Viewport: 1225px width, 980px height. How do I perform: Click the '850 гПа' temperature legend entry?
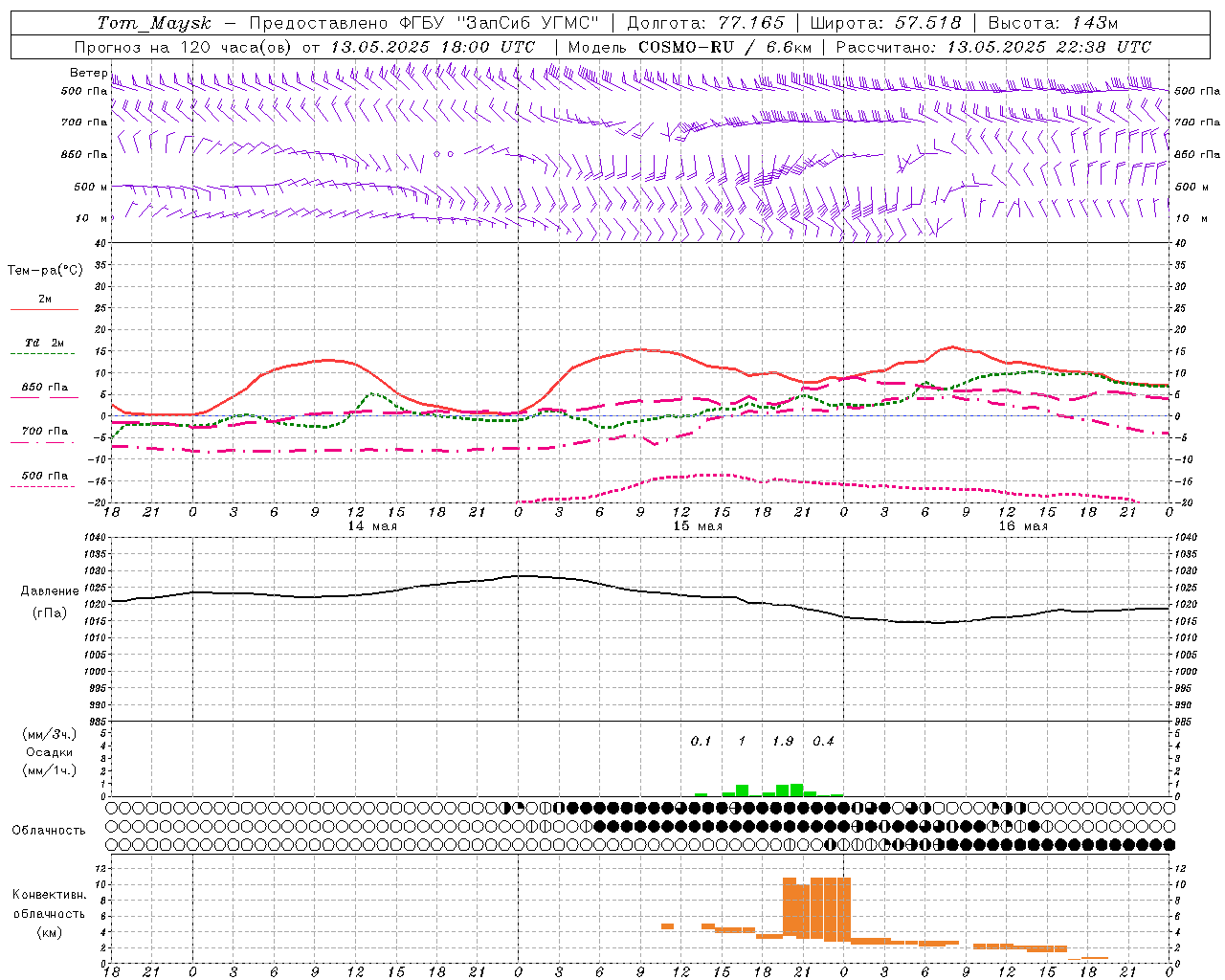(x=45, y=388)
